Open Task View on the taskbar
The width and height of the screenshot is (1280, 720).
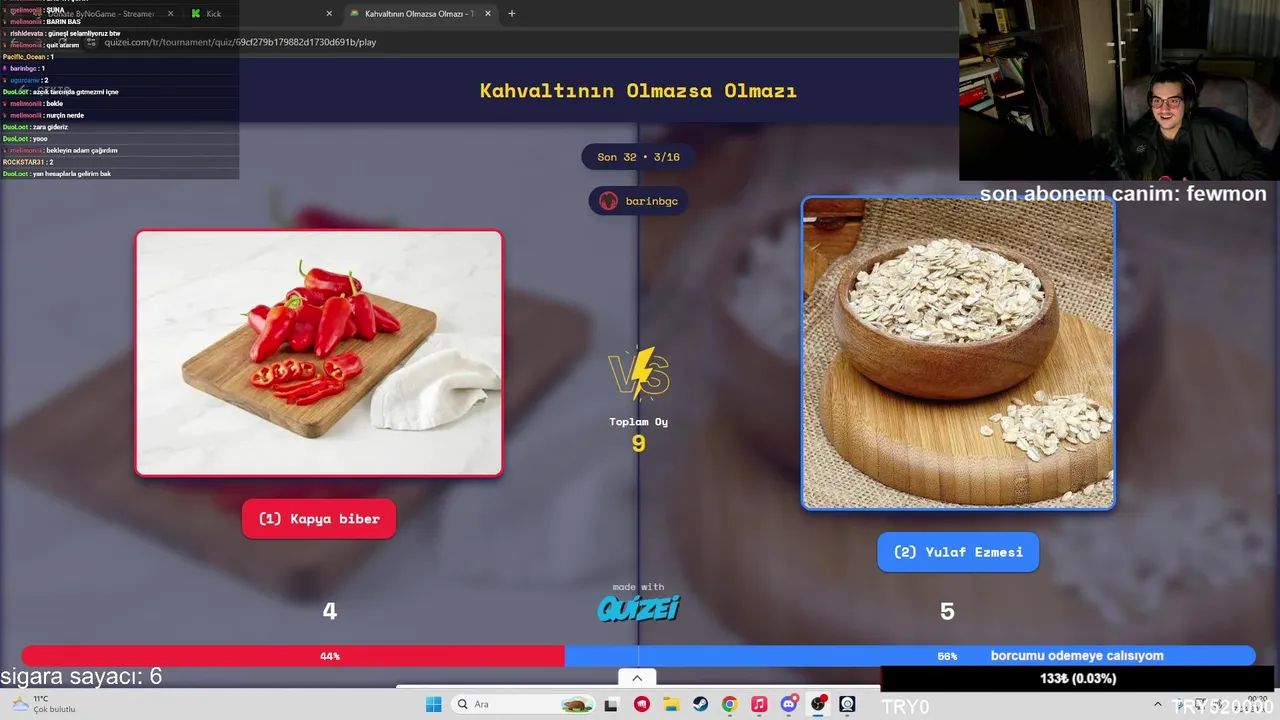pos(611,704)
